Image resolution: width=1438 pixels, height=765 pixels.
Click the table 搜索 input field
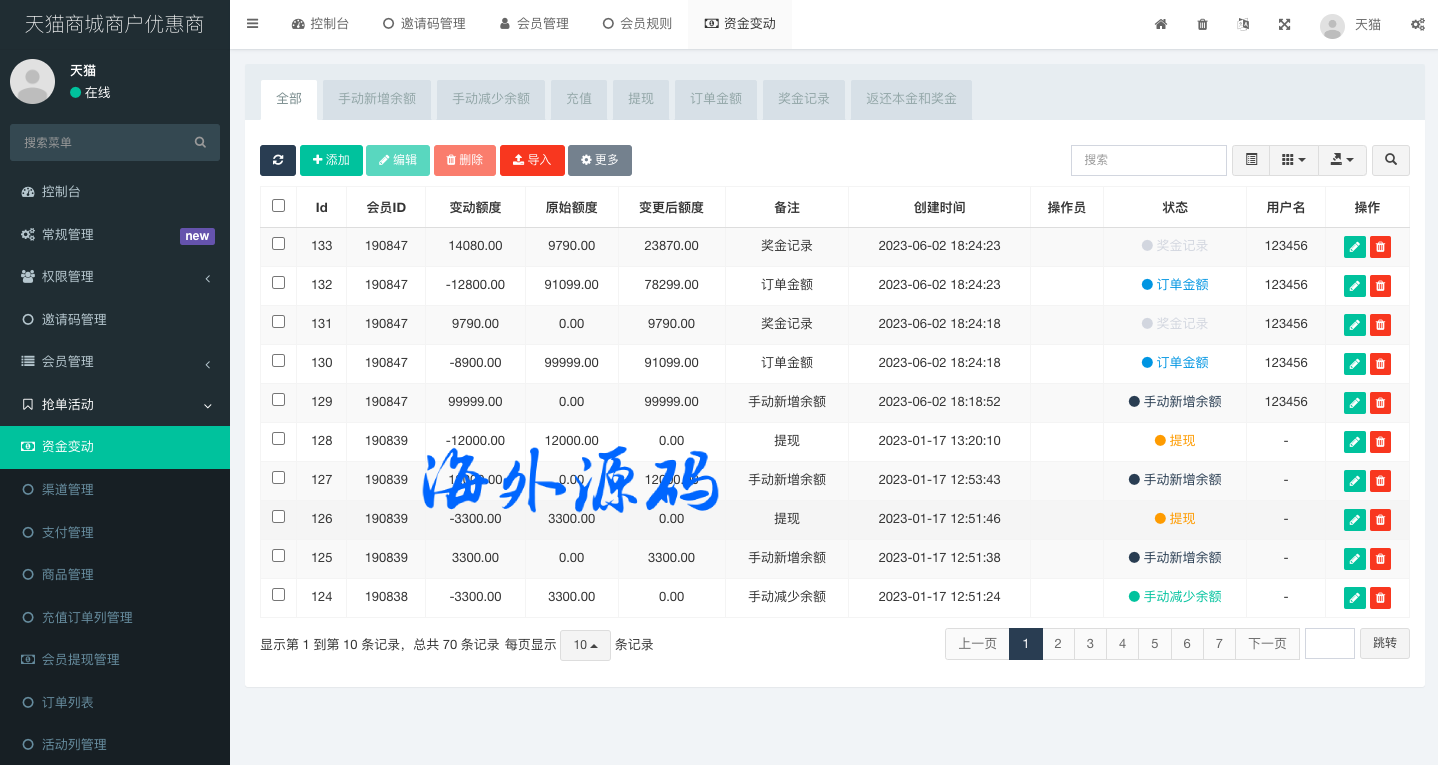click(1148, 160)
